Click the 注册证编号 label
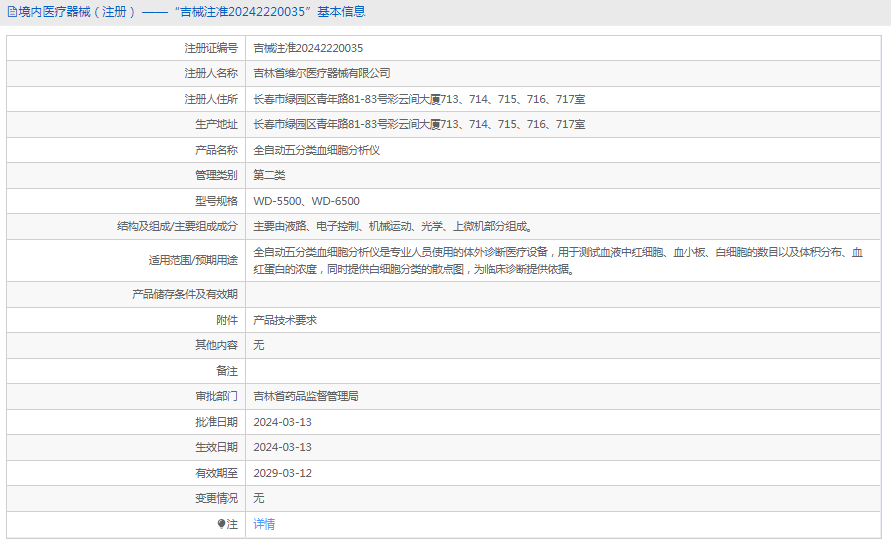 [211, 48]
